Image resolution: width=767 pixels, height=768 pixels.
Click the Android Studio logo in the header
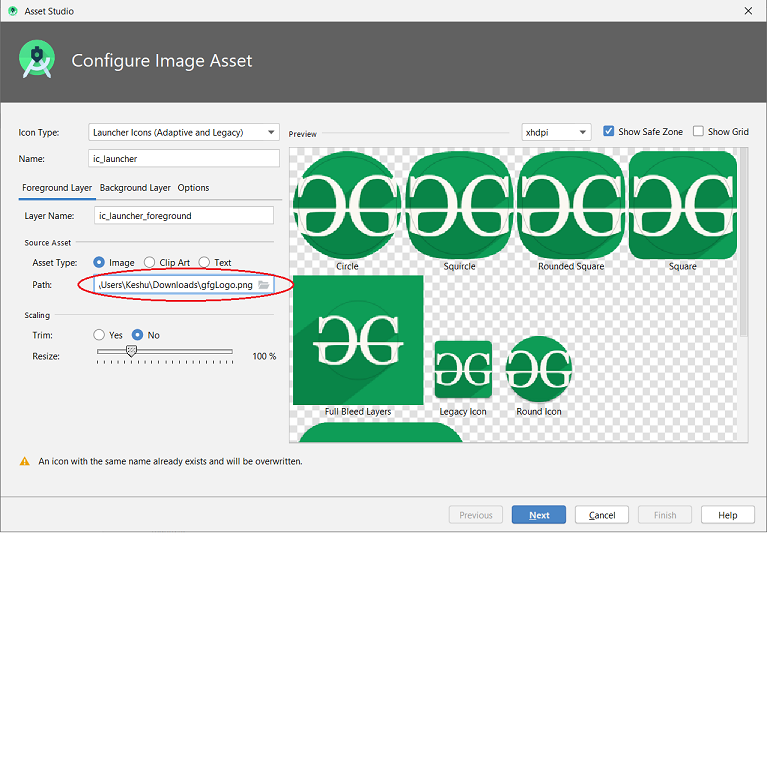tap(37, 59)
